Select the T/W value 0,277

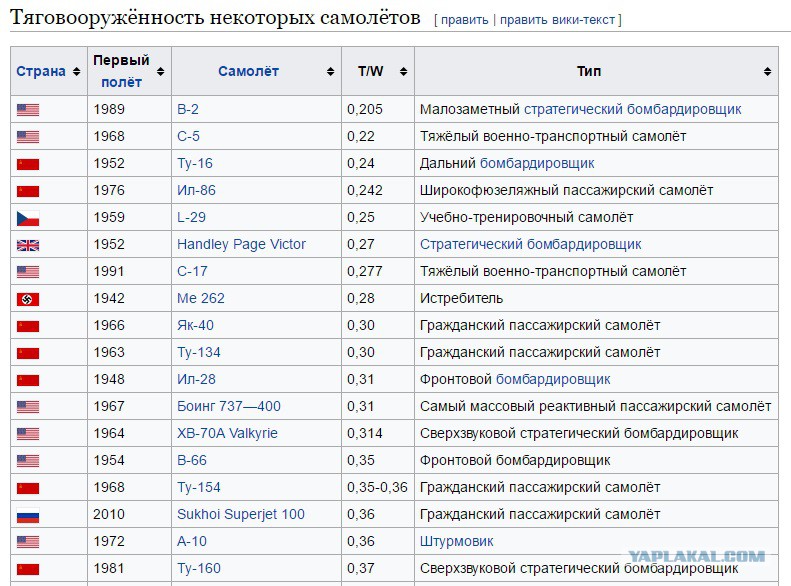point(365,271)
